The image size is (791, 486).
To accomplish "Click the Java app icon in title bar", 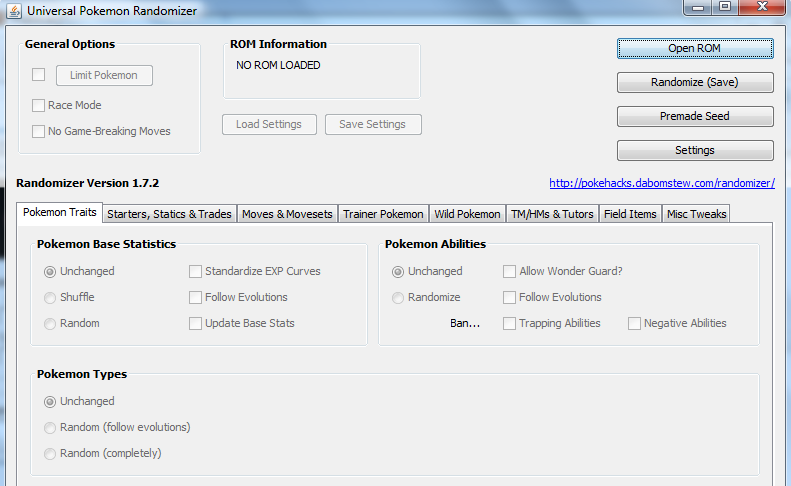I will coord(14,10).
